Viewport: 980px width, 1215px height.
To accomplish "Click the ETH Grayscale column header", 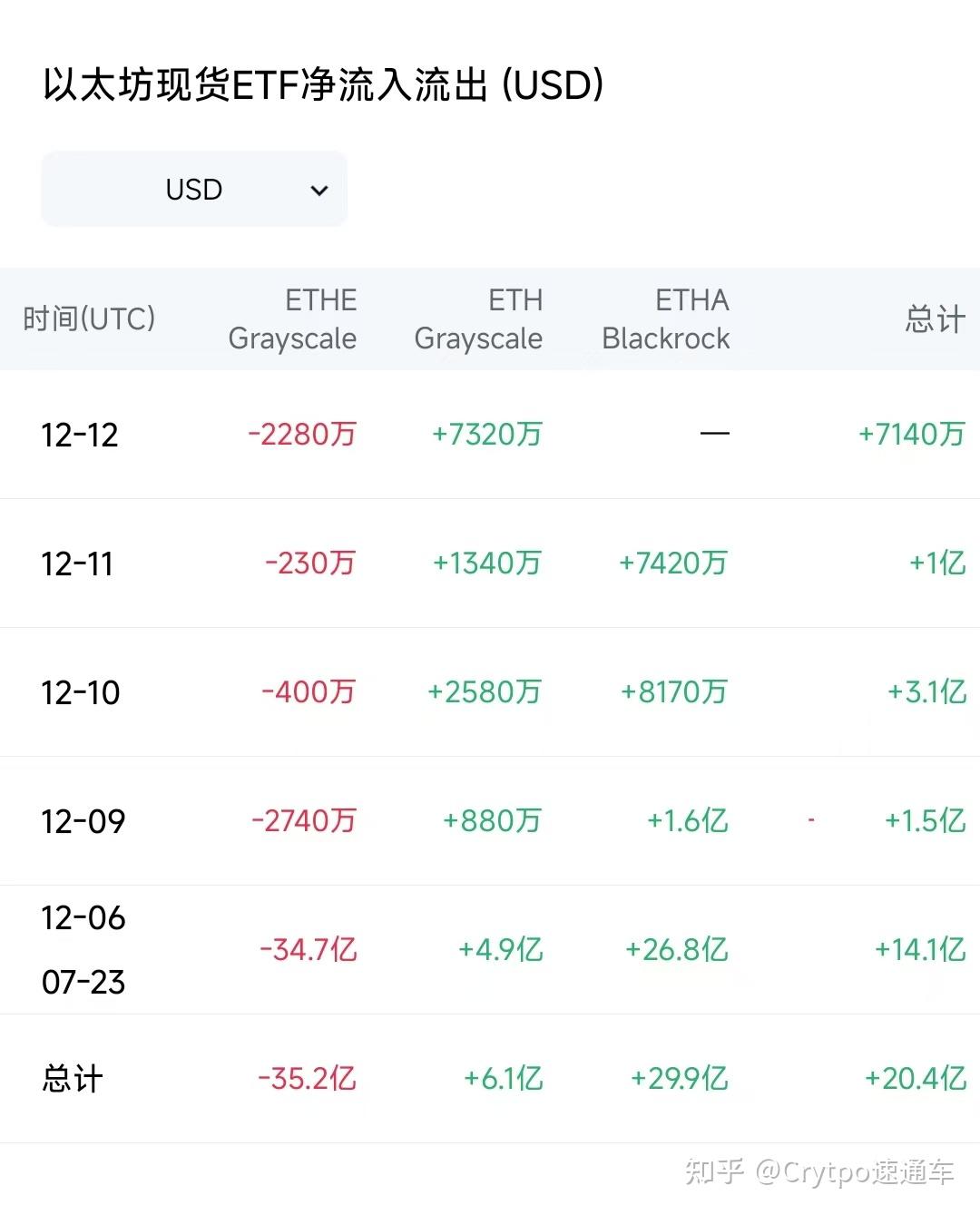I will coord(478,319).
